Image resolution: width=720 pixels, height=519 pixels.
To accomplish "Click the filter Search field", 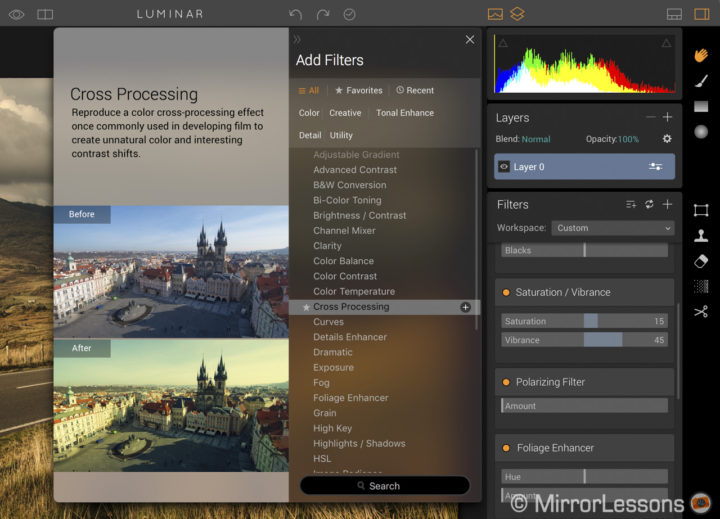I will coord(384,485).
